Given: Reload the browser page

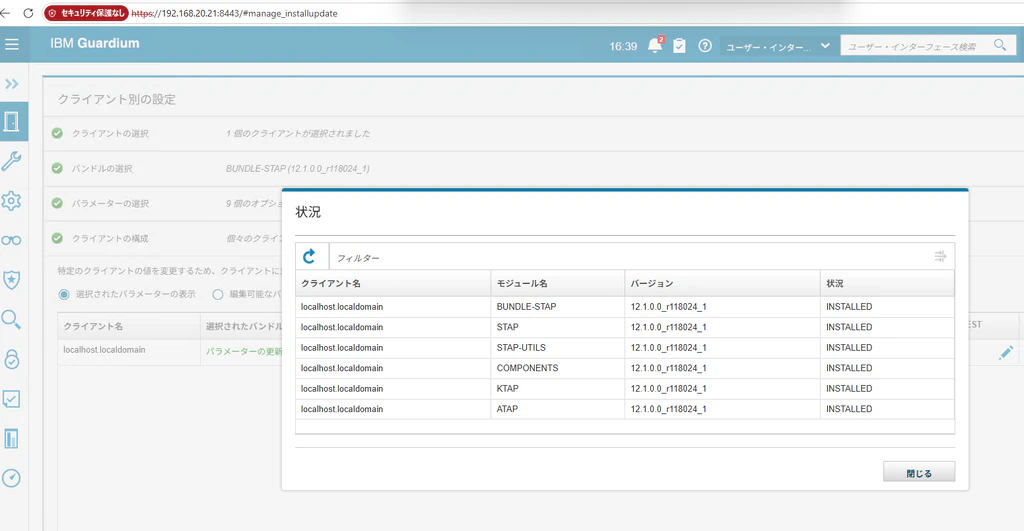Looking at the screenshot, I should pyautogui.click(x=28, y=13).
